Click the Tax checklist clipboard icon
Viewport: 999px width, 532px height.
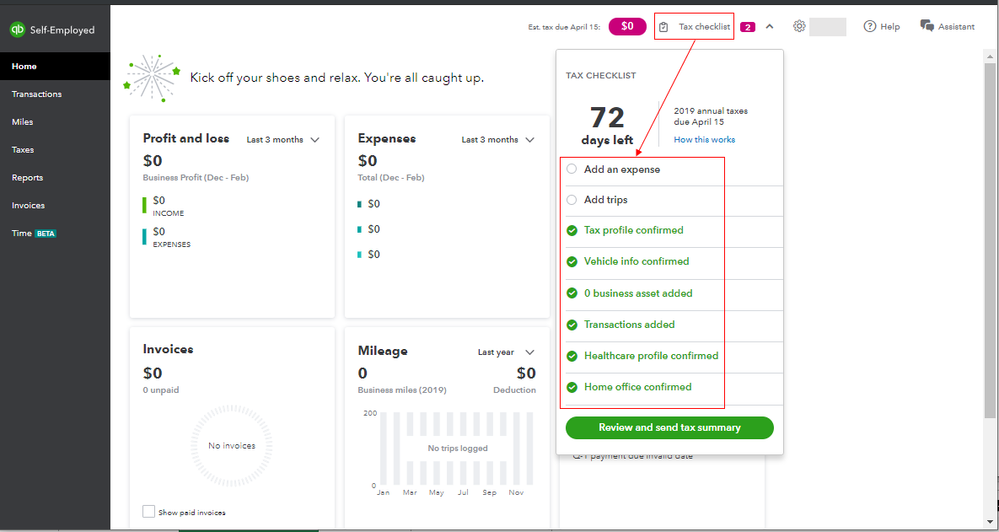pos(664,27)
